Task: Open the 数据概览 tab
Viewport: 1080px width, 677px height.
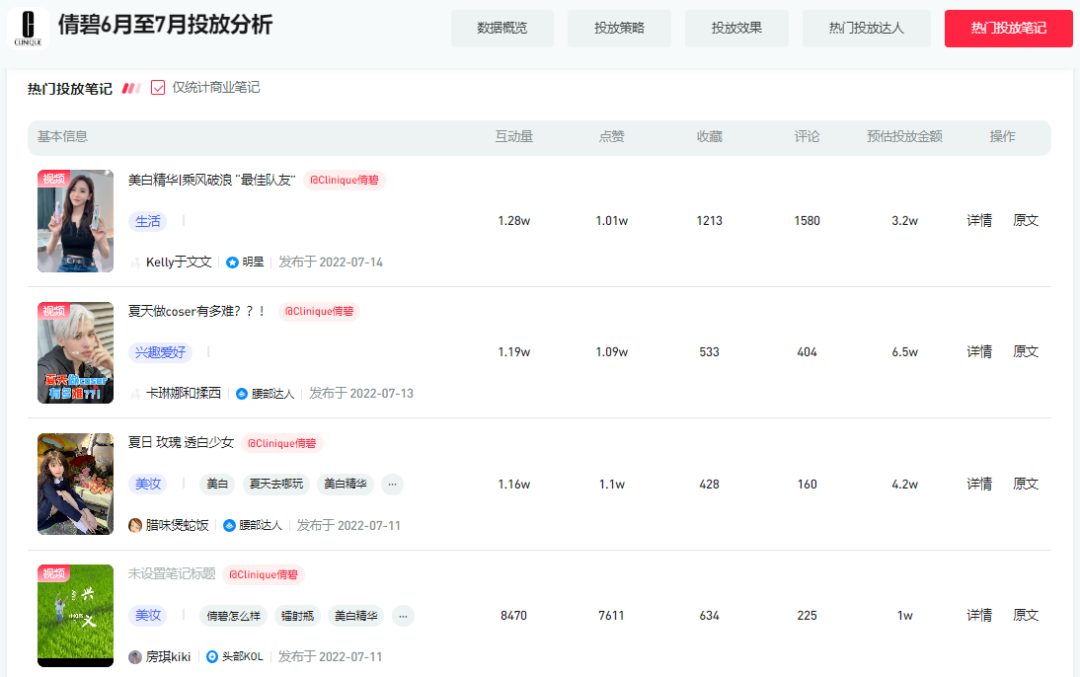Action: (502, 28)
